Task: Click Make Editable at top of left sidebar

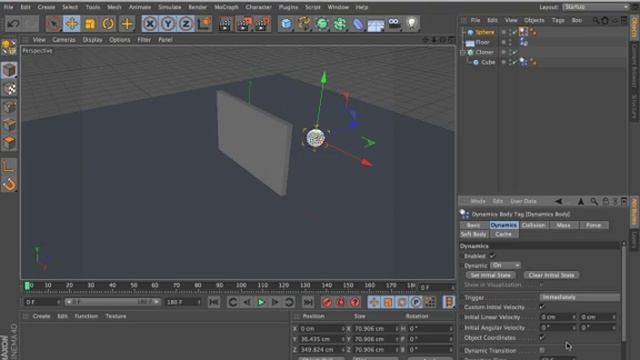Action: point(9,47)
